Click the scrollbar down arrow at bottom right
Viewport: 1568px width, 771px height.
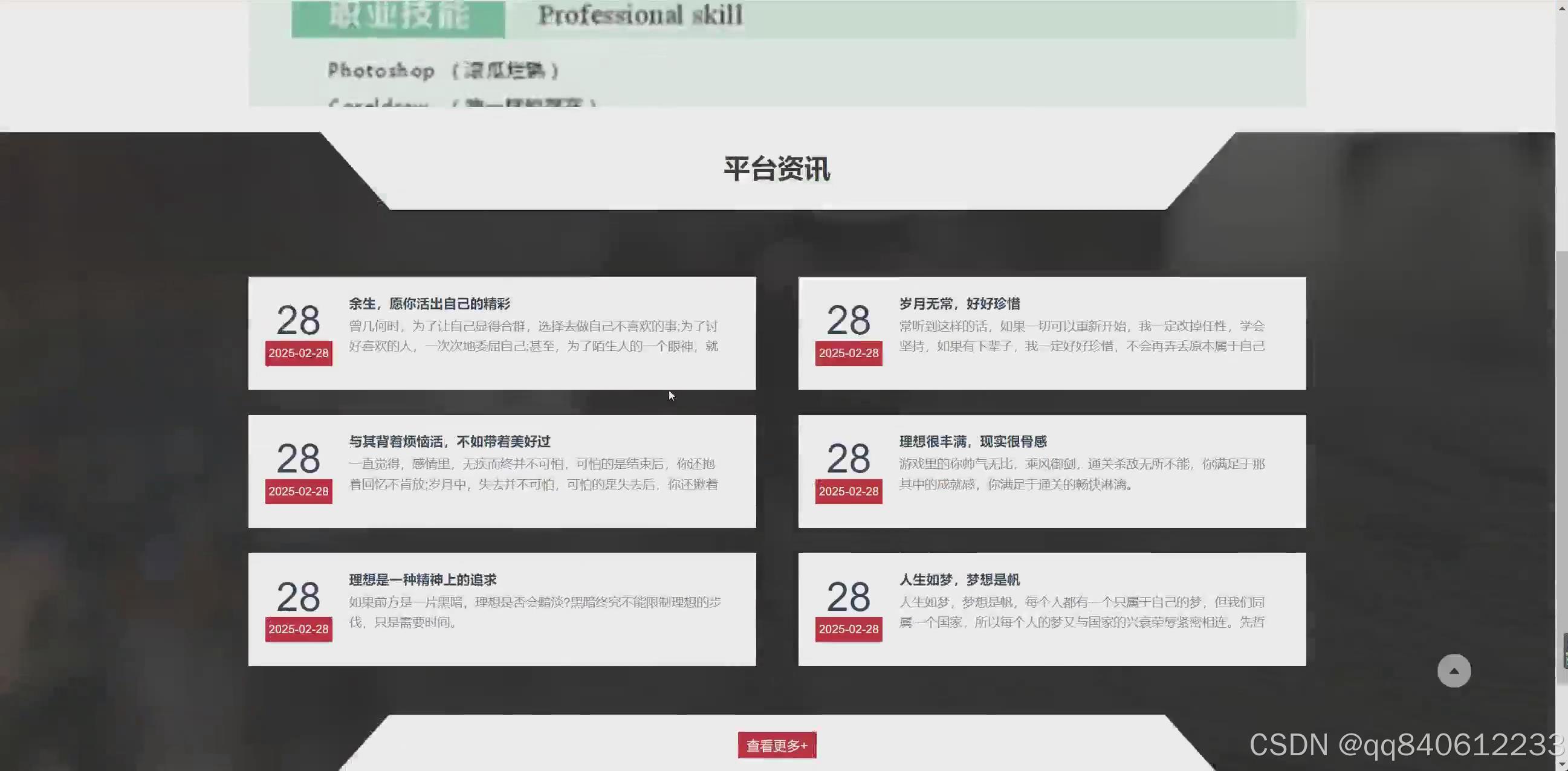1561,765
